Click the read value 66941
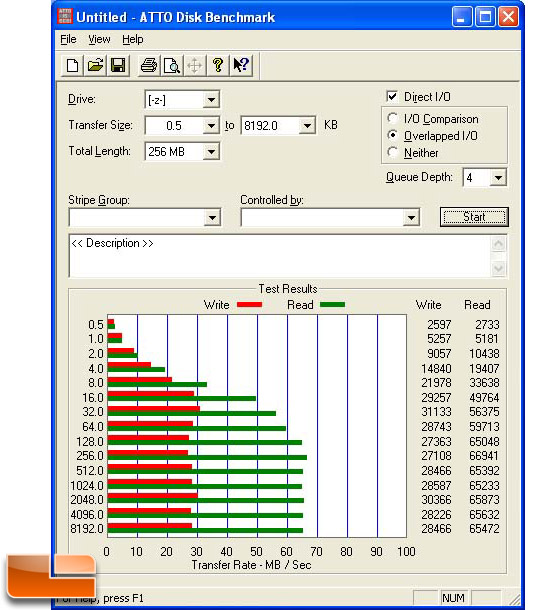 pos(484,456)
